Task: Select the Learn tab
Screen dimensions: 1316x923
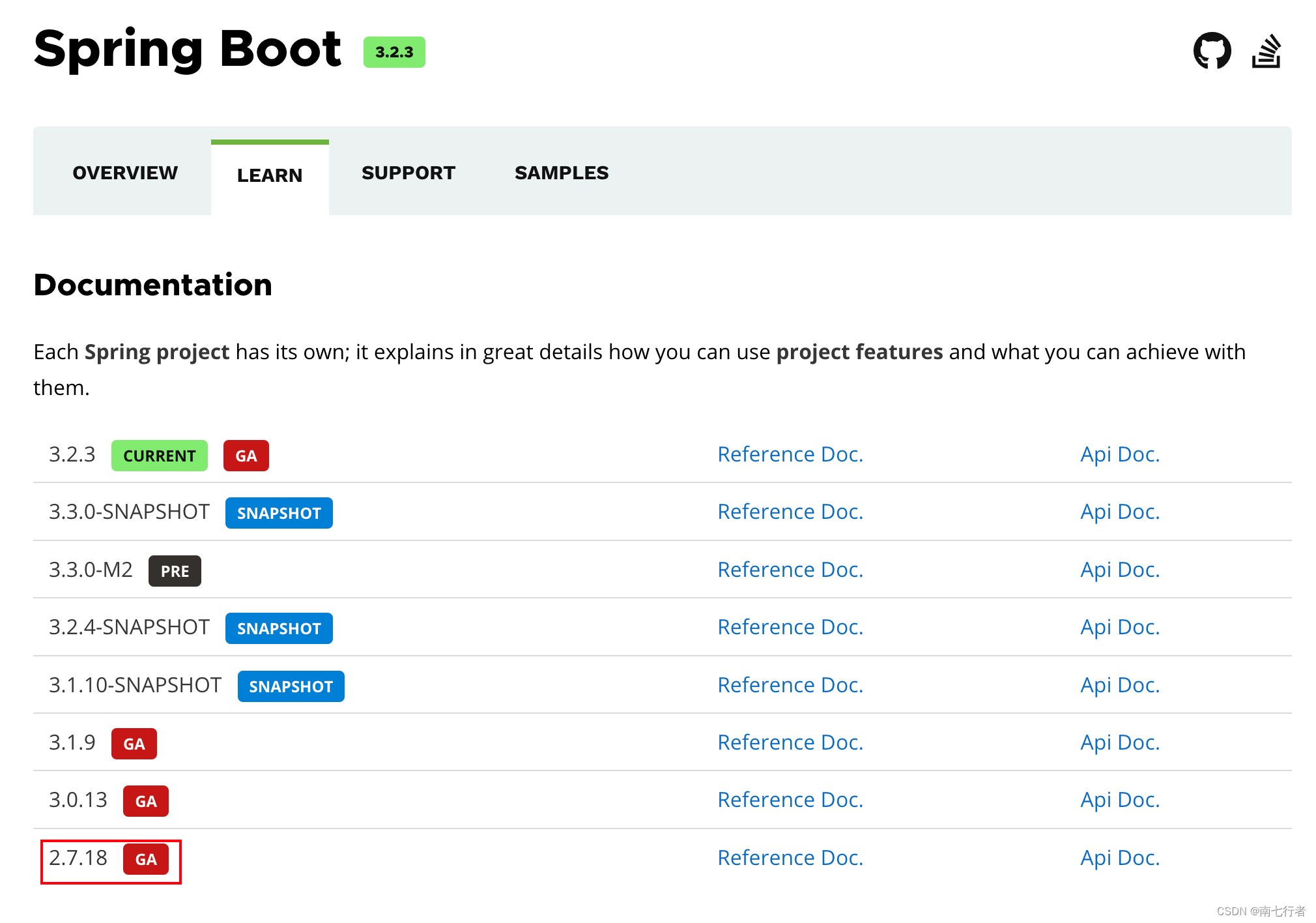Action: coord(270,175)
